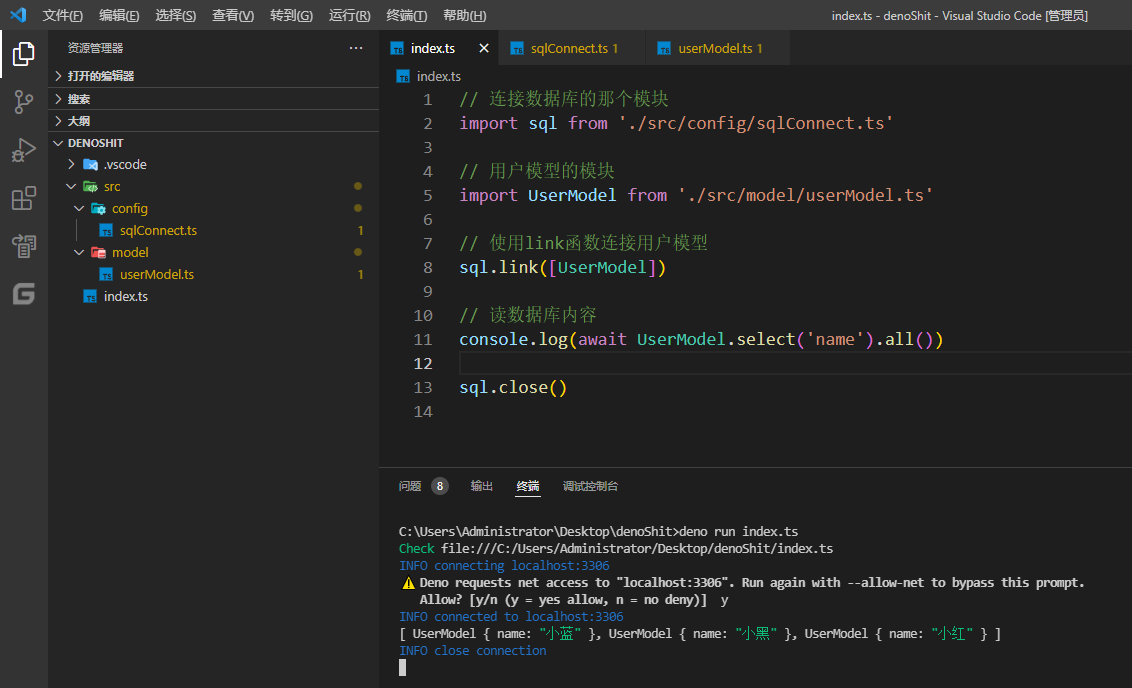The image size is (1132, 688).
Task: Click TypeScript icon of sqlConnect.ts in tree
Action: (x=106, y=231)
